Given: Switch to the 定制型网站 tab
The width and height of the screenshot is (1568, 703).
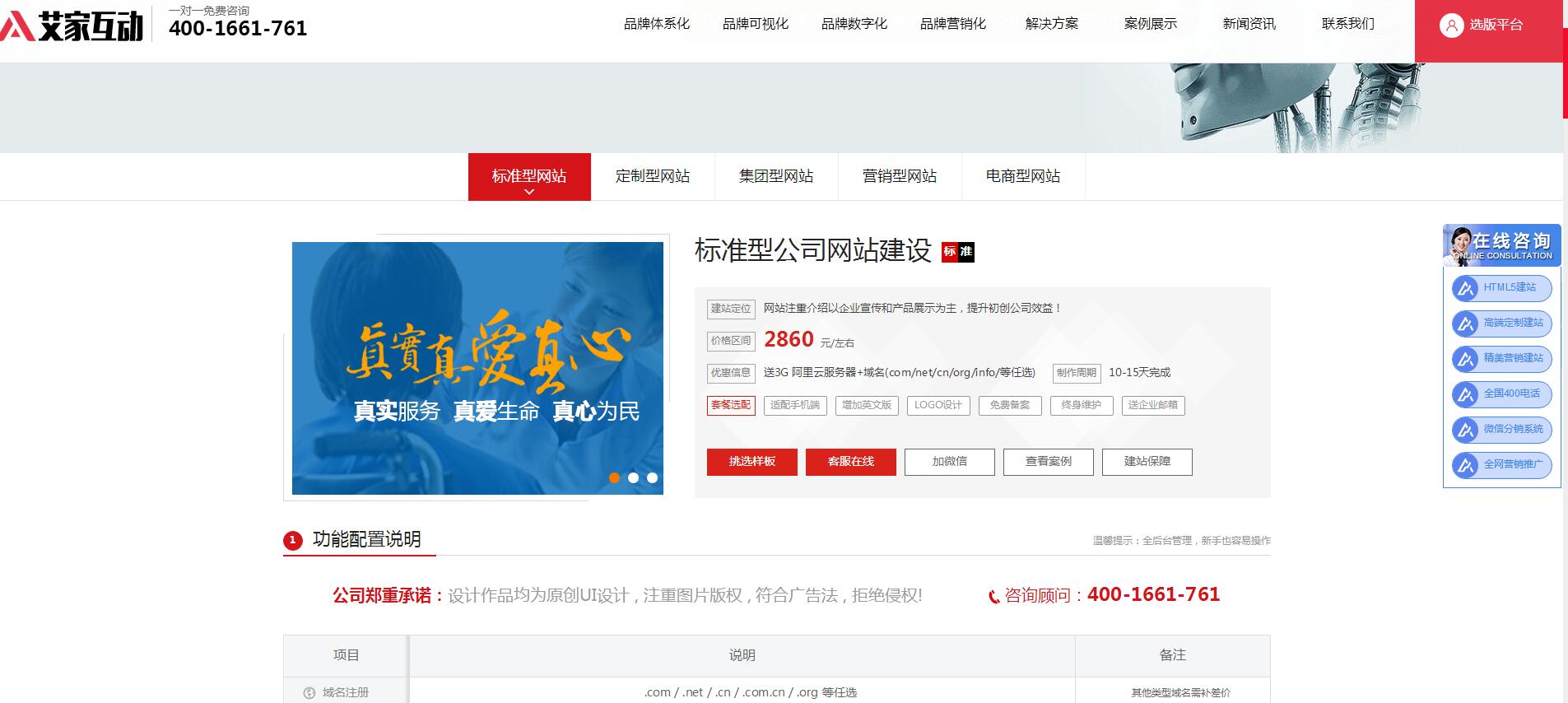Looking at the screenshot, I should pyautogui.click(x=652, y=176).
